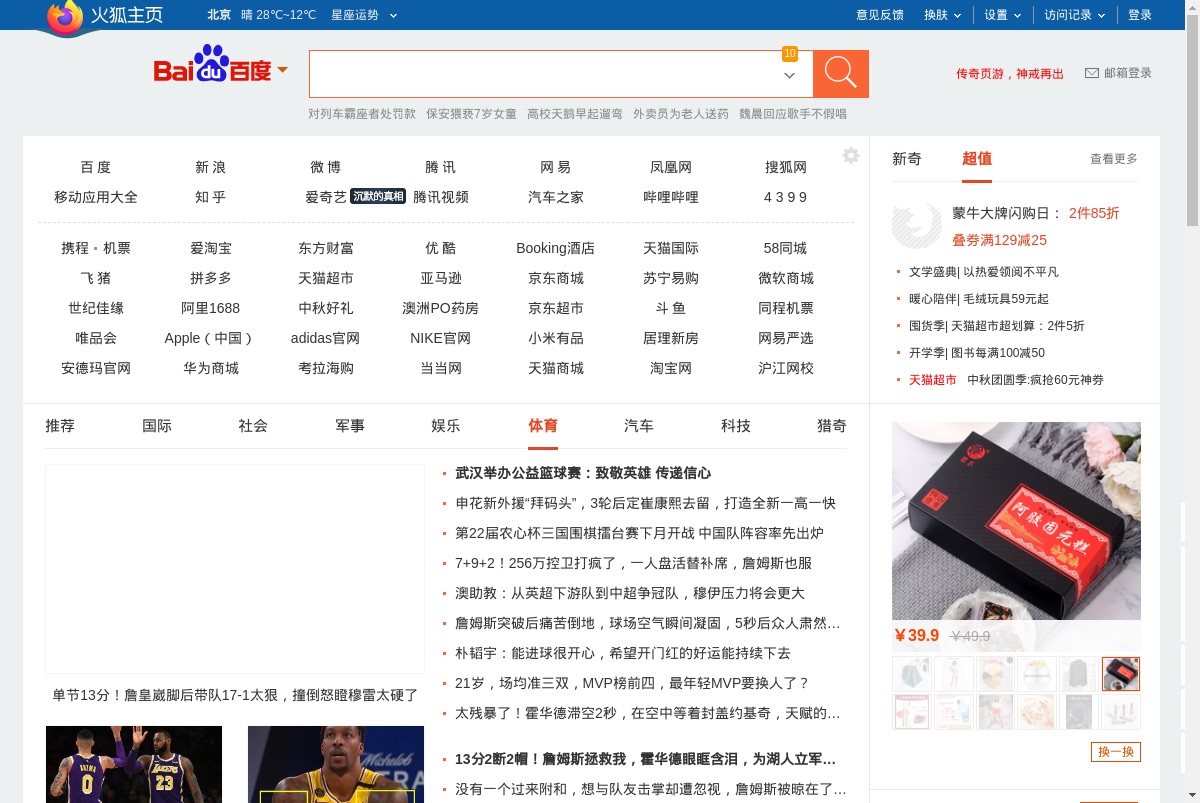
Task: Switch to the 汽车 news tab
Action: [639, 426]
